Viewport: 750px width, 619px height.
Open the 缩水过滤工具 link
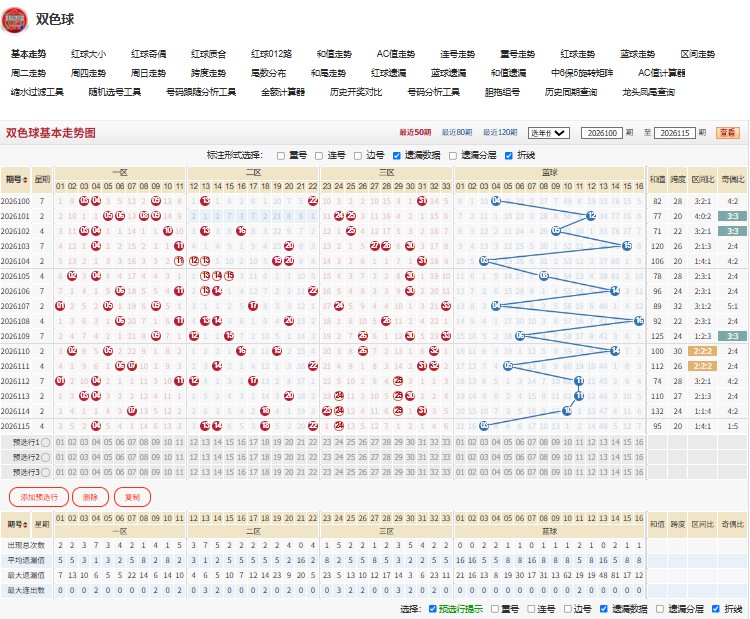tap(37, 92)
